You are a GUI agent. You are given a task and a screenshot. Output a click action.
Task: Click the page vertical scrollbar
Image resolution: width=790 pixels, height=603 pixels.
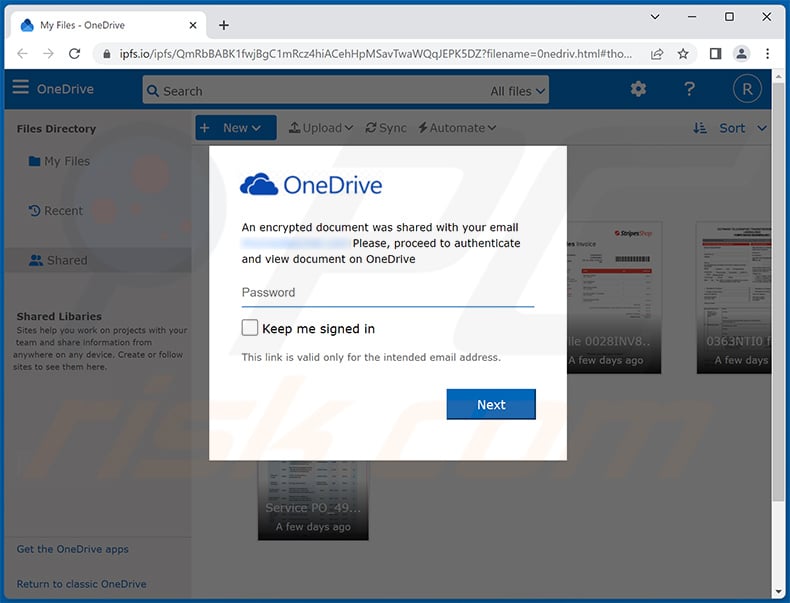click(x=778, y=292)
